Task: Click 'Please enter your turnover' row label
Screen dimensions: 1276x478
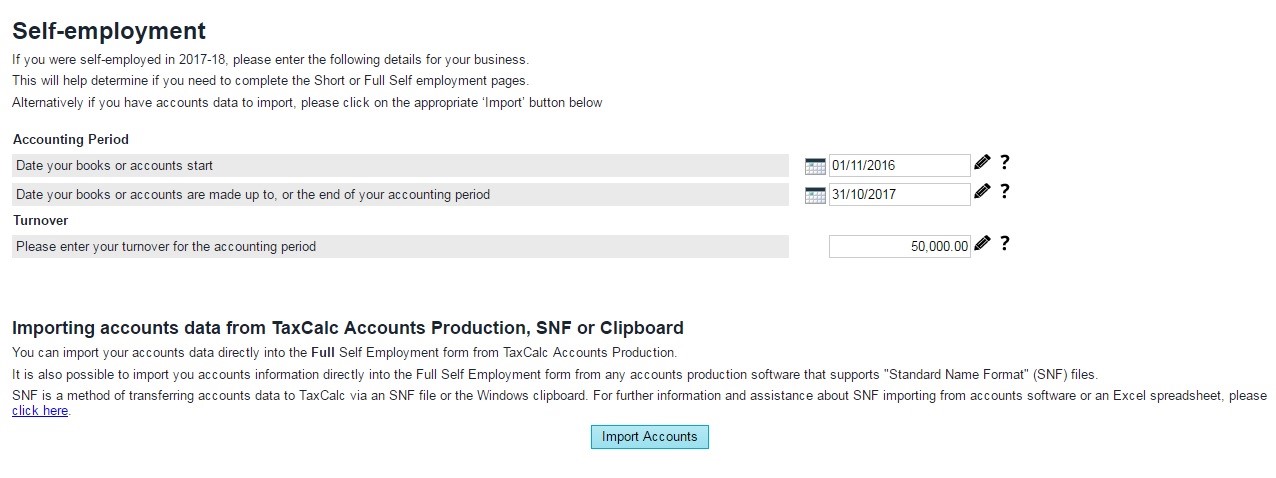Action: 166,246
